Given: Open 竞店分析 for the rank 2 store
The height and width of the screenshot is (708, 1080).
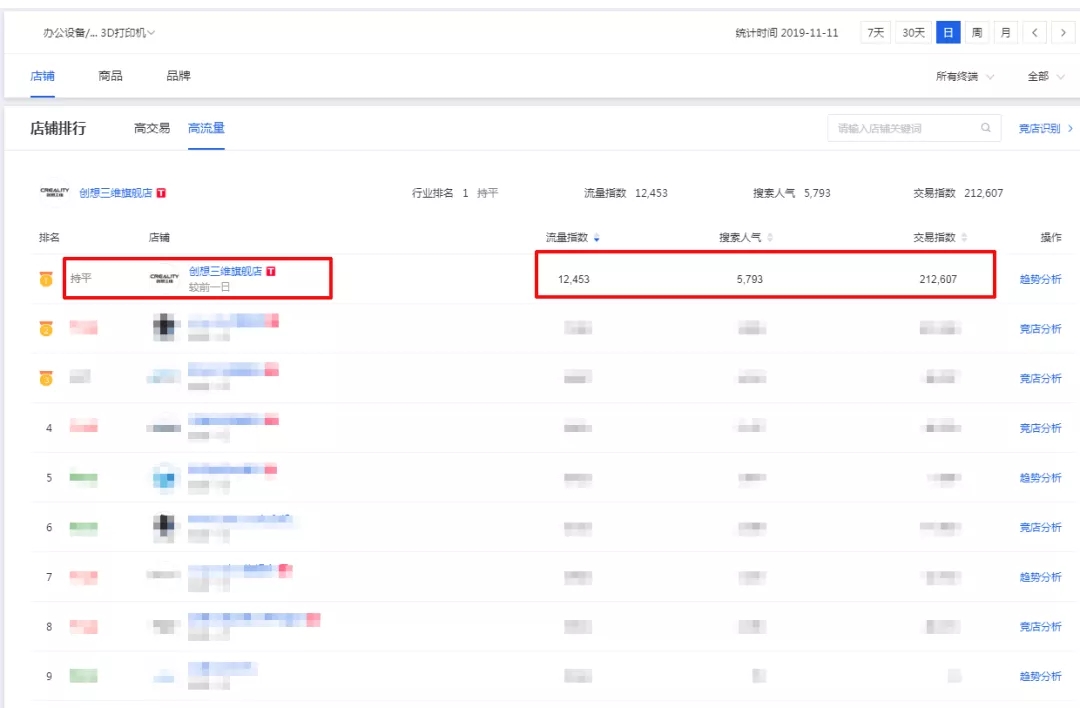Looking at the screenshot, I should 1040,329.
